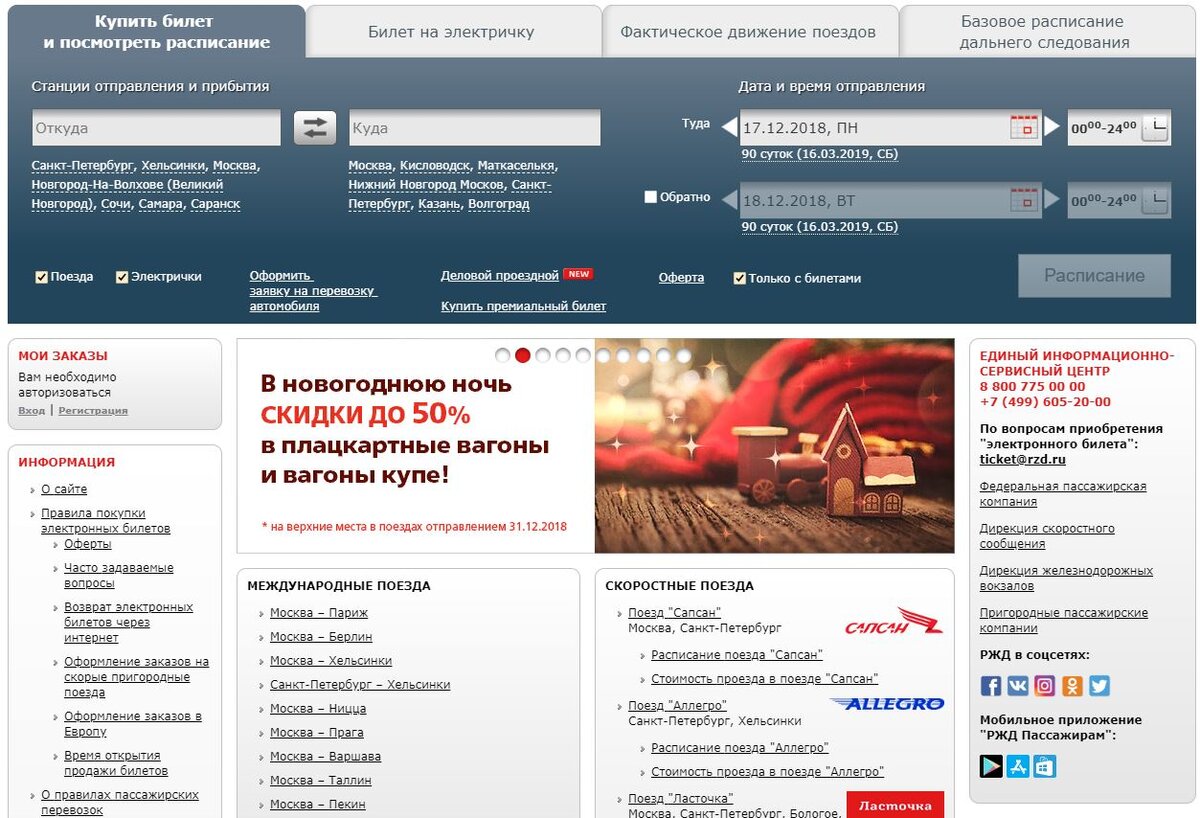Open Поезд "Ласточка" link
Viewport: 1200px width, 818px height.
(x=681, y=799)
